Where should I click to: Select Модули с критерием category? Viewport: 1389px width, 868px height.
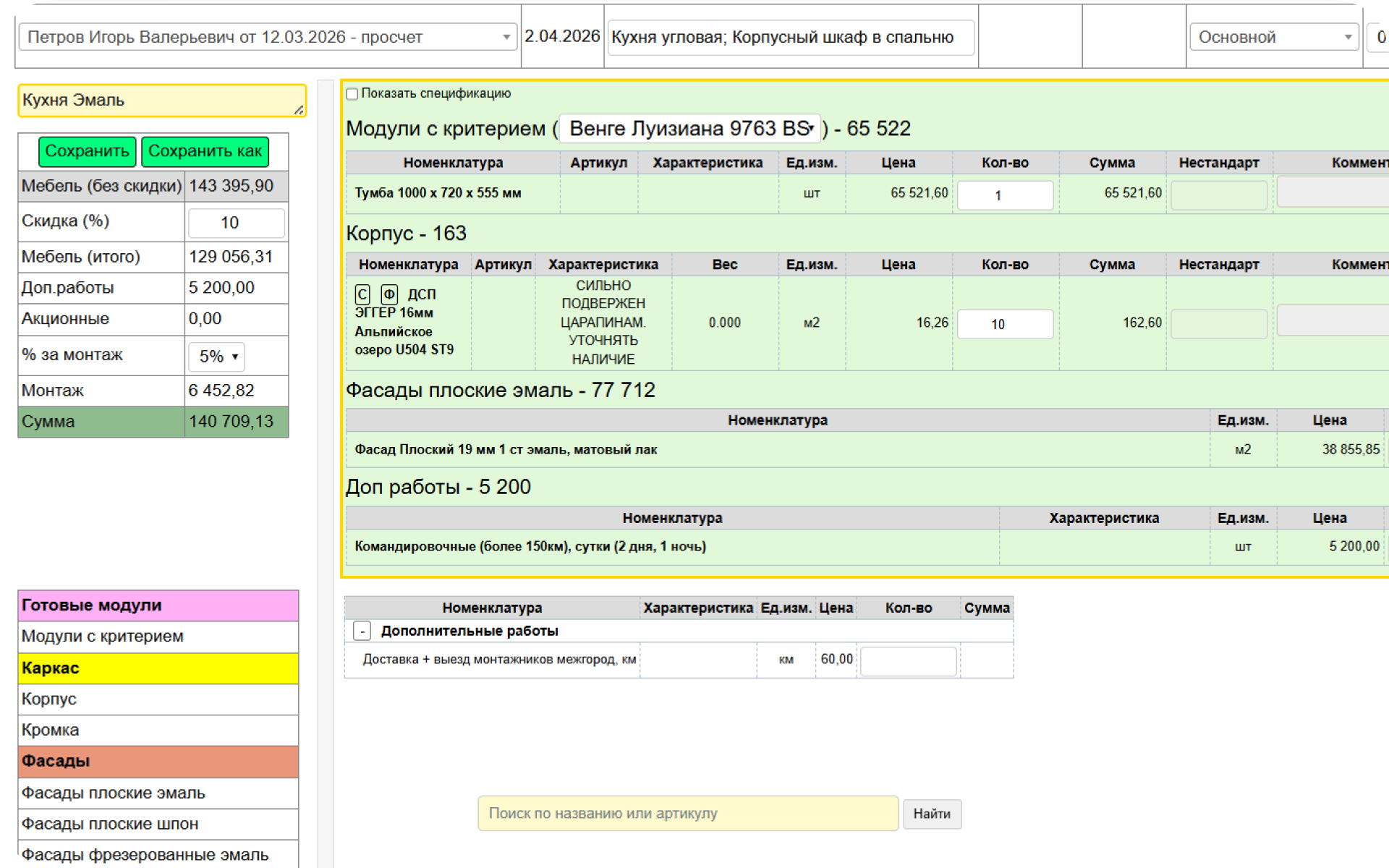tap(103, 637)
